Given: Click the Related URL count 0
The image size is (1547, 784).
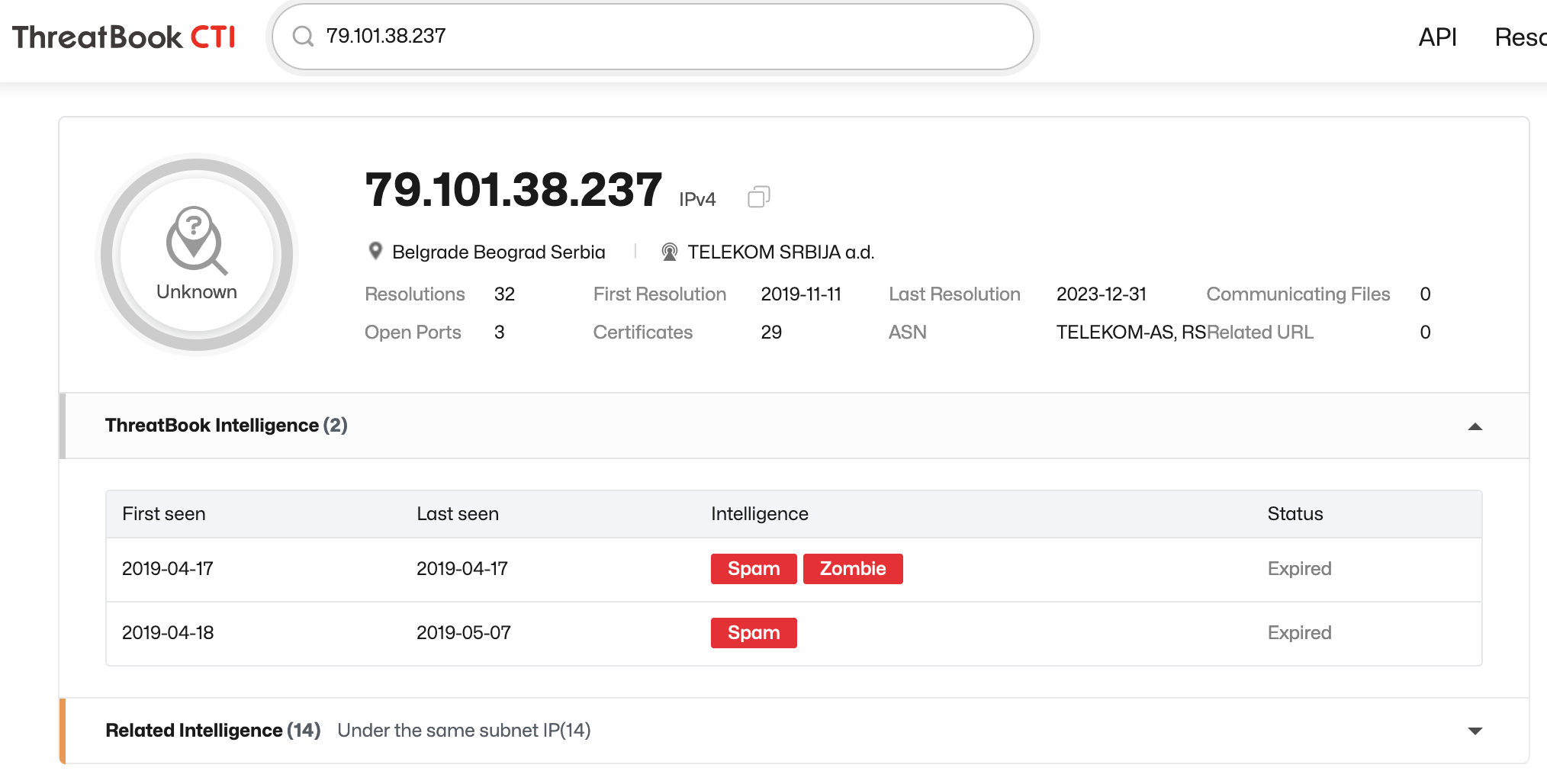Looking at the screenshot, I should pos(1425,333).
